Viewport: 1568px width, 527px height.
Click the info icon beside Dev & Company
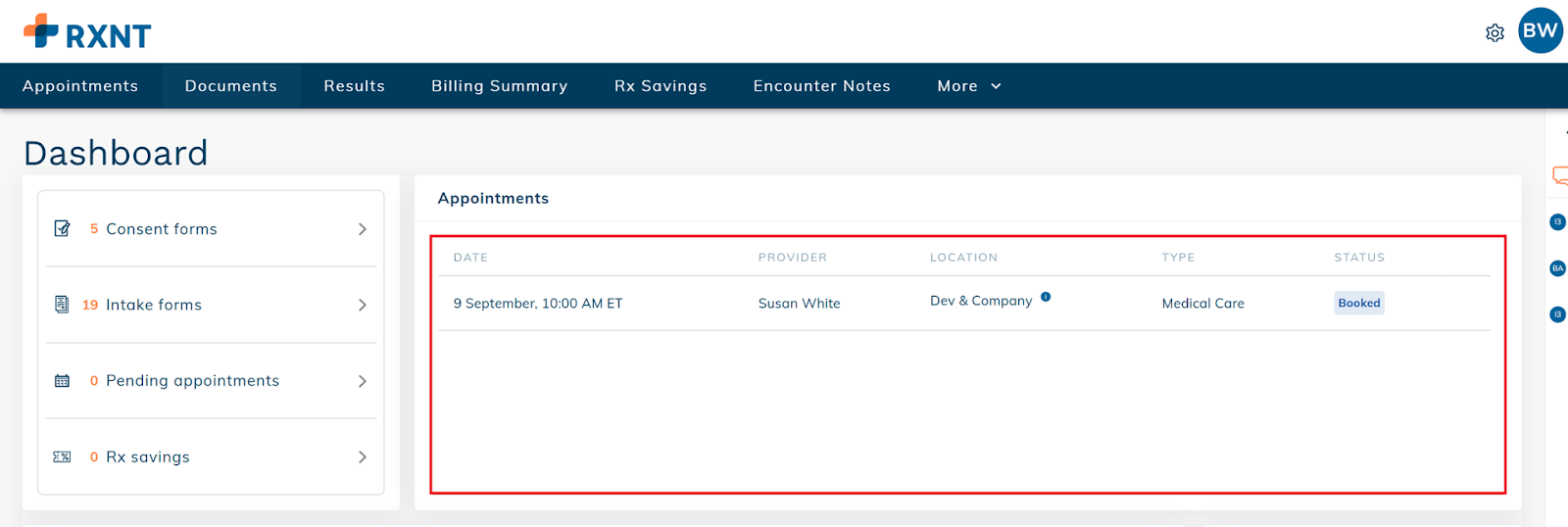click(1046, 297)
